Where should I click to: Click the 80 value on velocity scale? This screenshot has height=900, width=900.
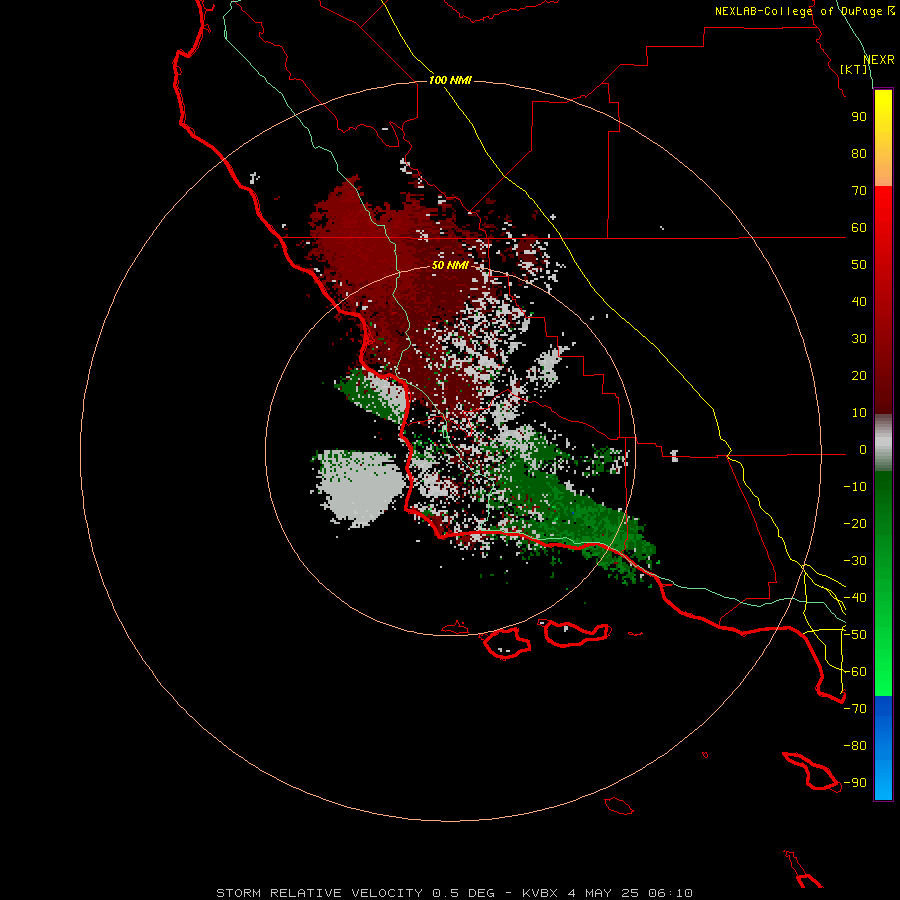859,153
